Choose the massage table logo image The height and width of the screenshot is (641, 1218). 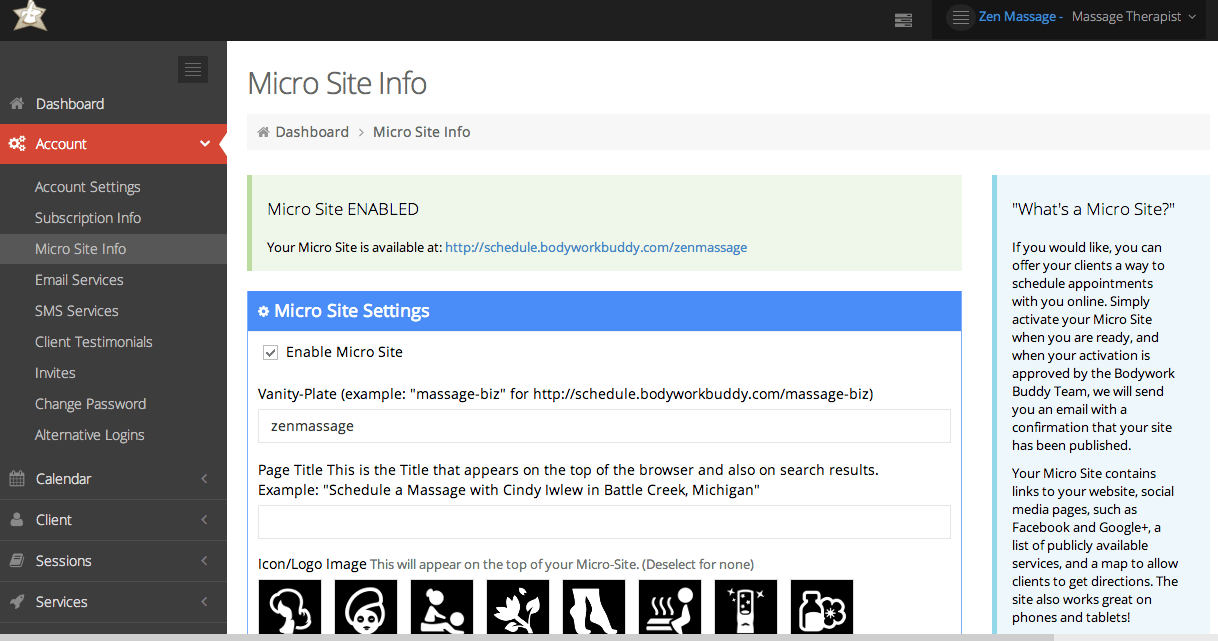(x=442, y=606)
